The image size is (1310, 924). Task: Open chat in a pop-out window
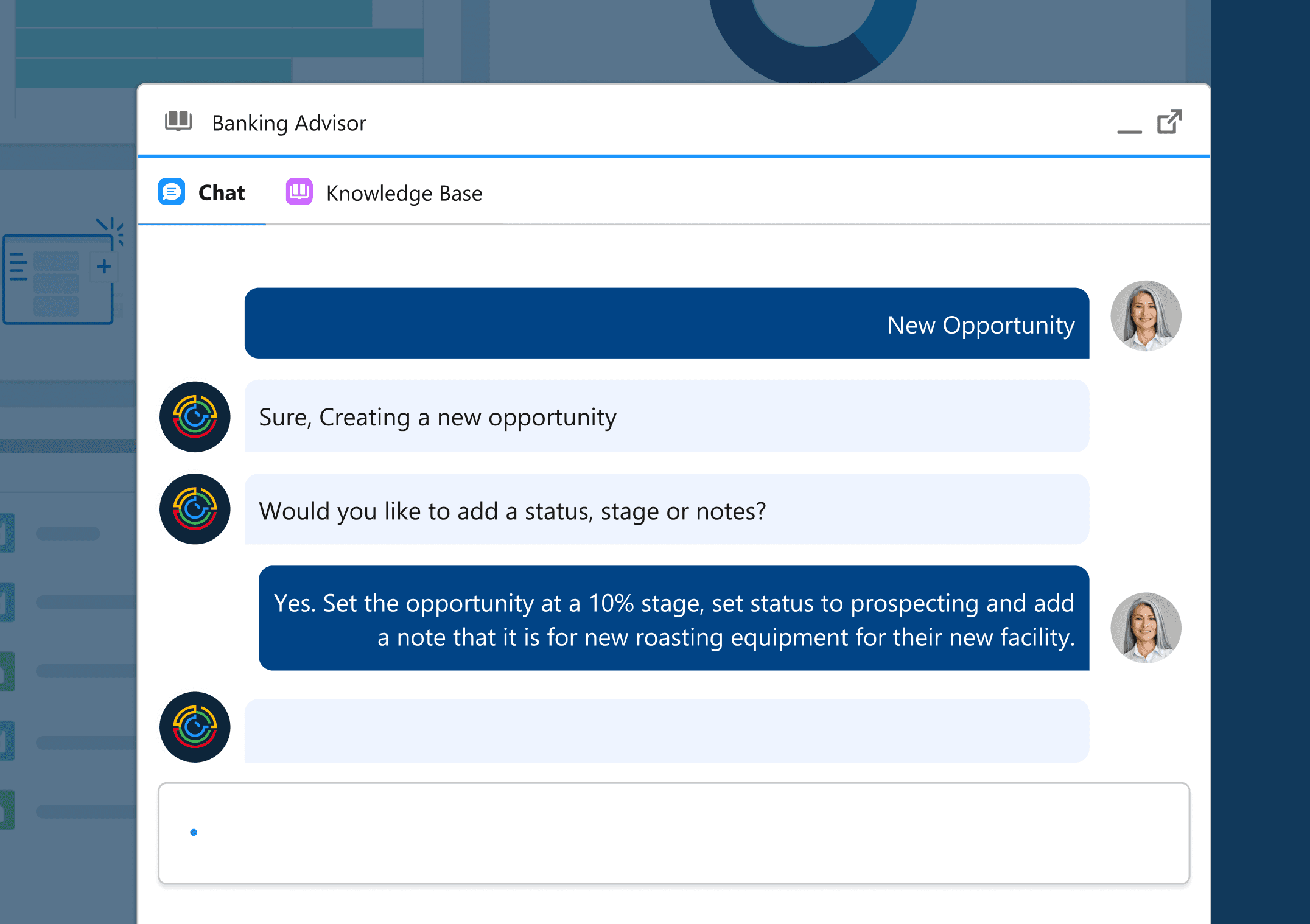click(1169, 122)
